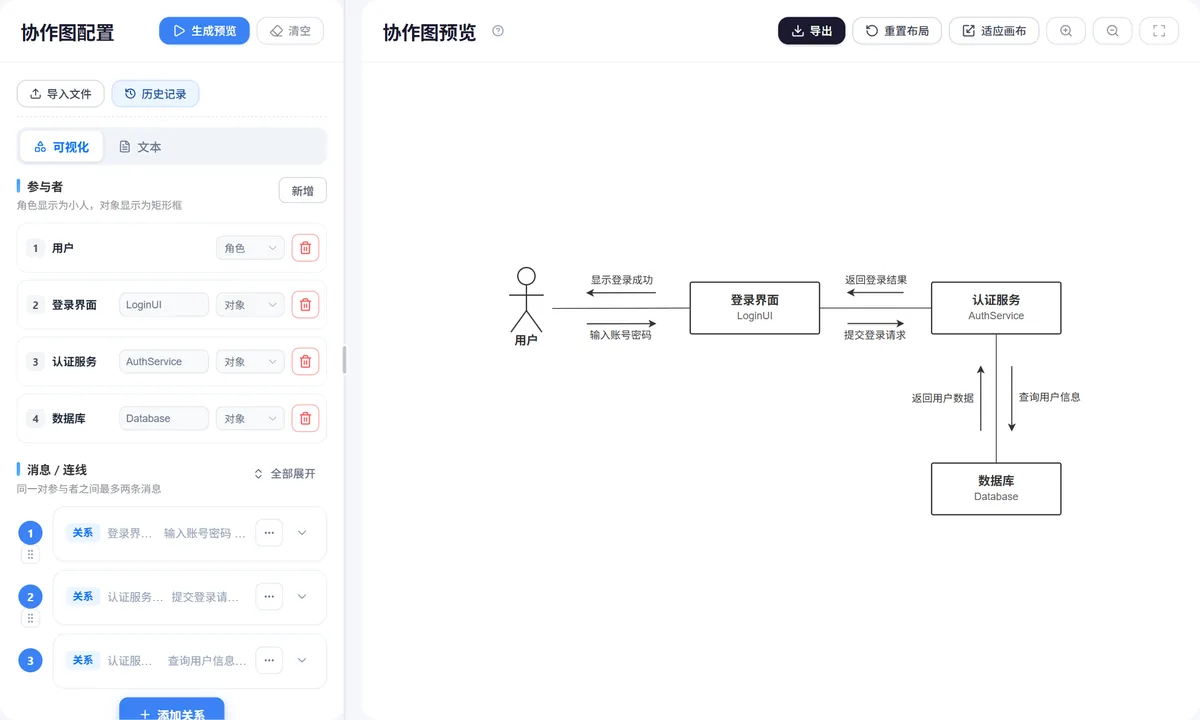Image resolution: width=1200 pixels, height=720 pixels.
Task: Click the 查询用户信息 message label in diagram
Action: [x=1050, y=397]
